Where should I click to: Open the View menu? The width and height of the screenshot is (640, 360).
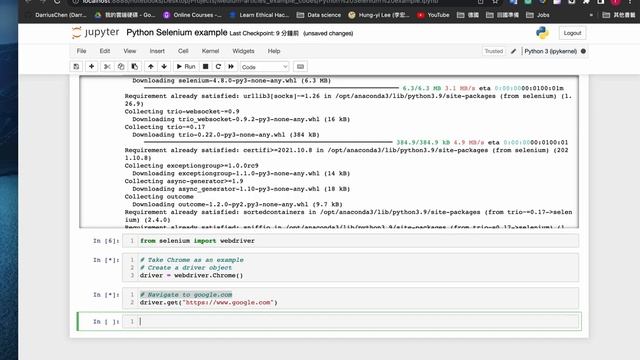click(130, 51)
